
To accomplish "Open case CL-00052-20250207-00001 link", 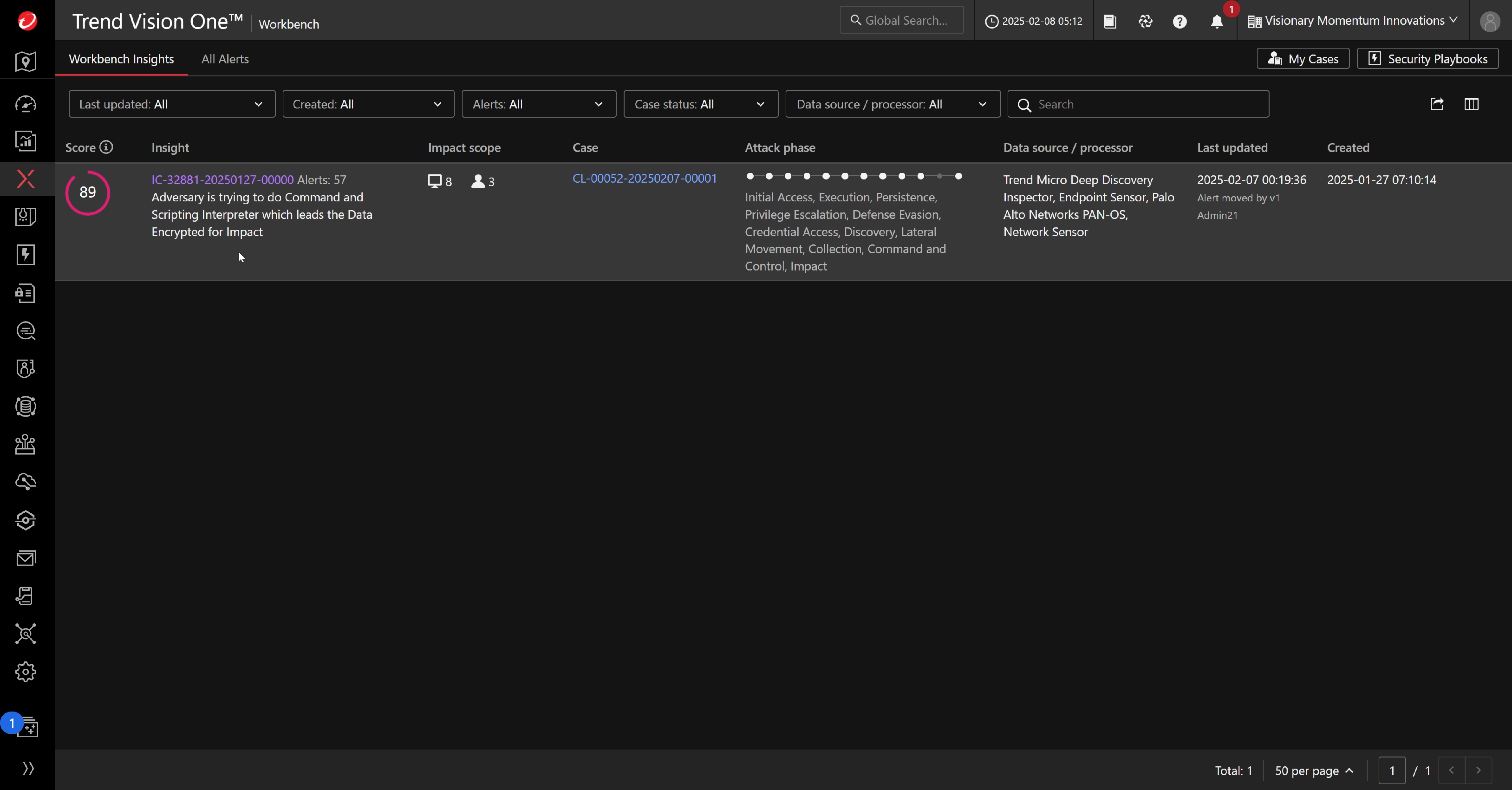I will pyautogui.click(x=644, y=178).
